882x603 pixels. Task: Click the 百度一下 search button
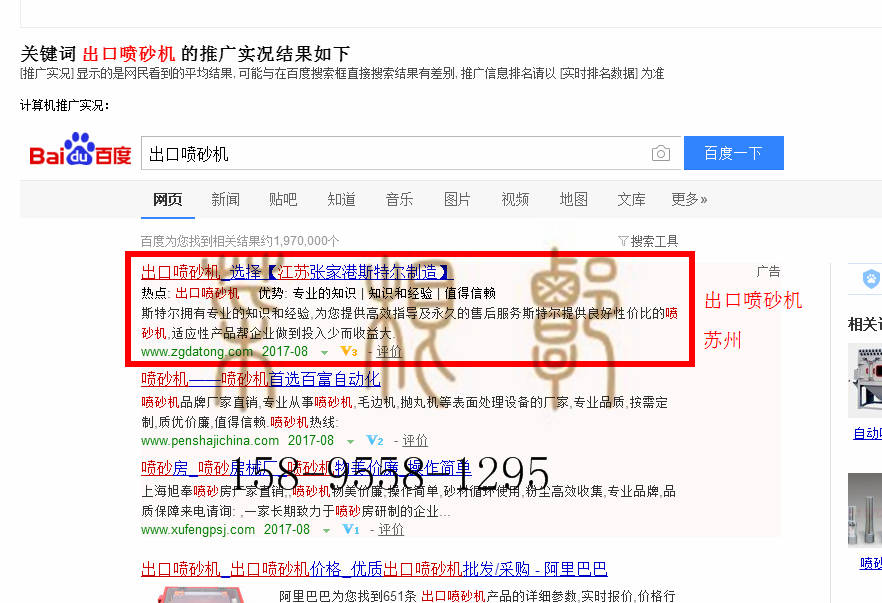click(734, 153)
